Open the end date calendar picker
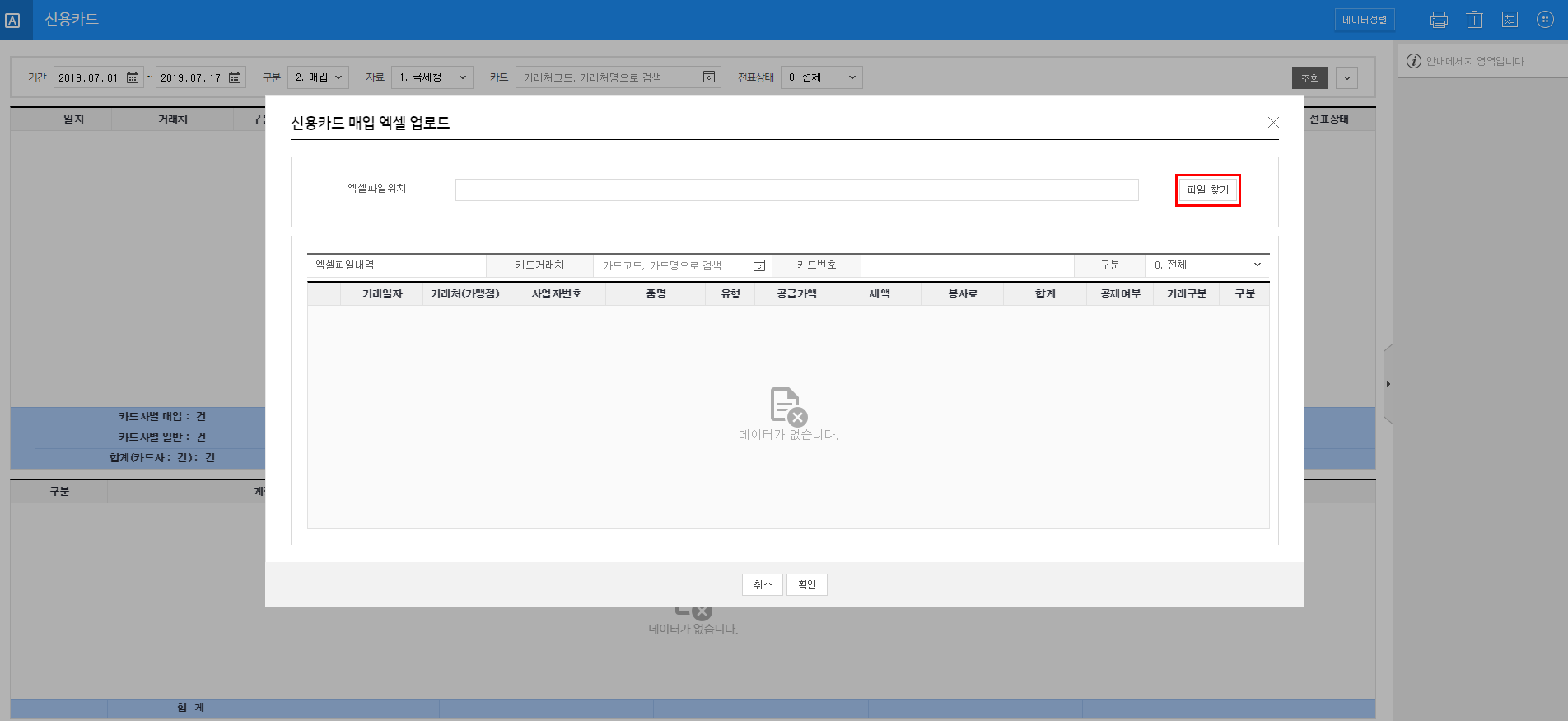The width and height of the screenshot is (1568, 721). [x=235, y=77]
